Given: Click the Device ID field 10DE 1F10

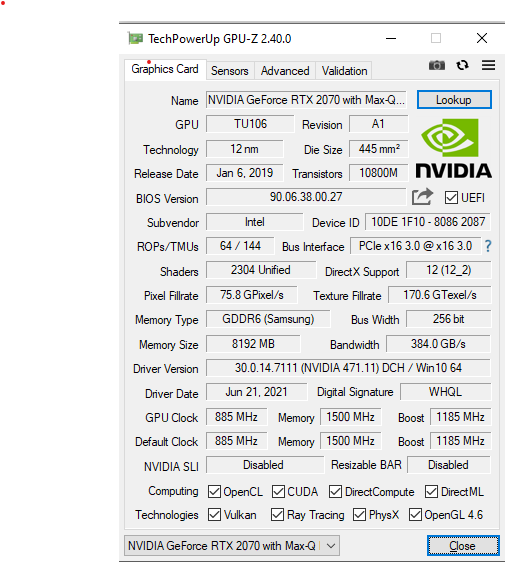Looking at the screenshot, I should [x=428, y=222].
